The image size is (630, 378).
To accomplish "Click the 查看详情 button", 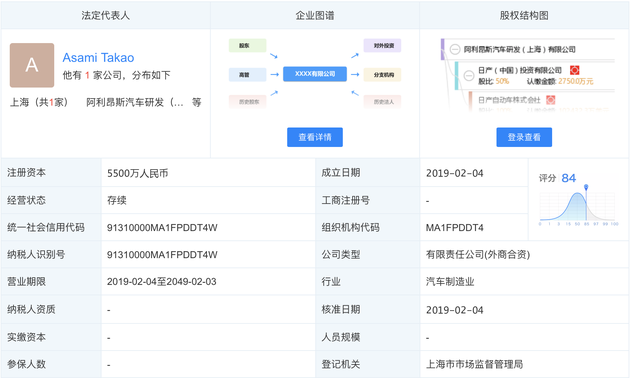I will click(x=315, y=137).
